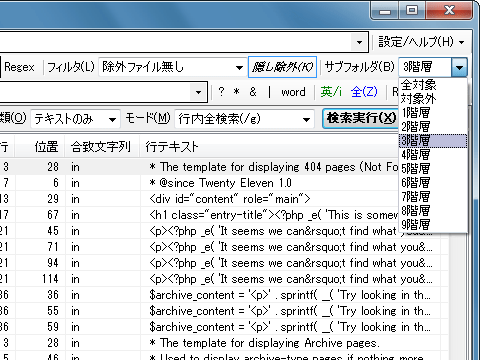Insert the & operator symbol

[253, 92]
